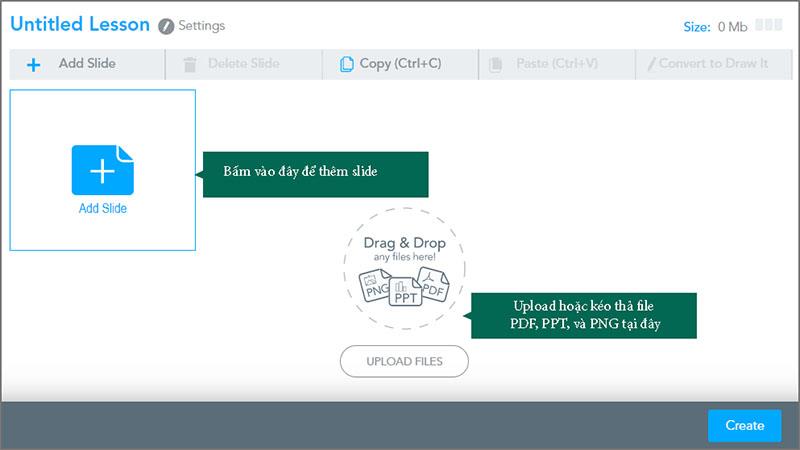This screenshot has width=800, height=450.
Task: Select Copy (Ctrl+C) in the toolbar
Action: [400, 64]
